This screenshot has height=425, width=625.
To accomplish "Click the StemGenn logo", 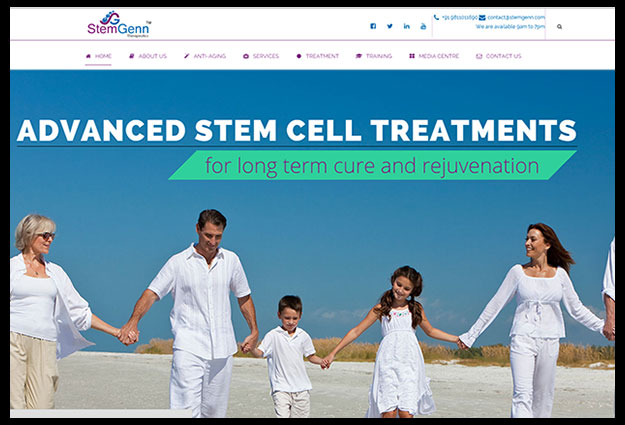I will tap(119, 25).
